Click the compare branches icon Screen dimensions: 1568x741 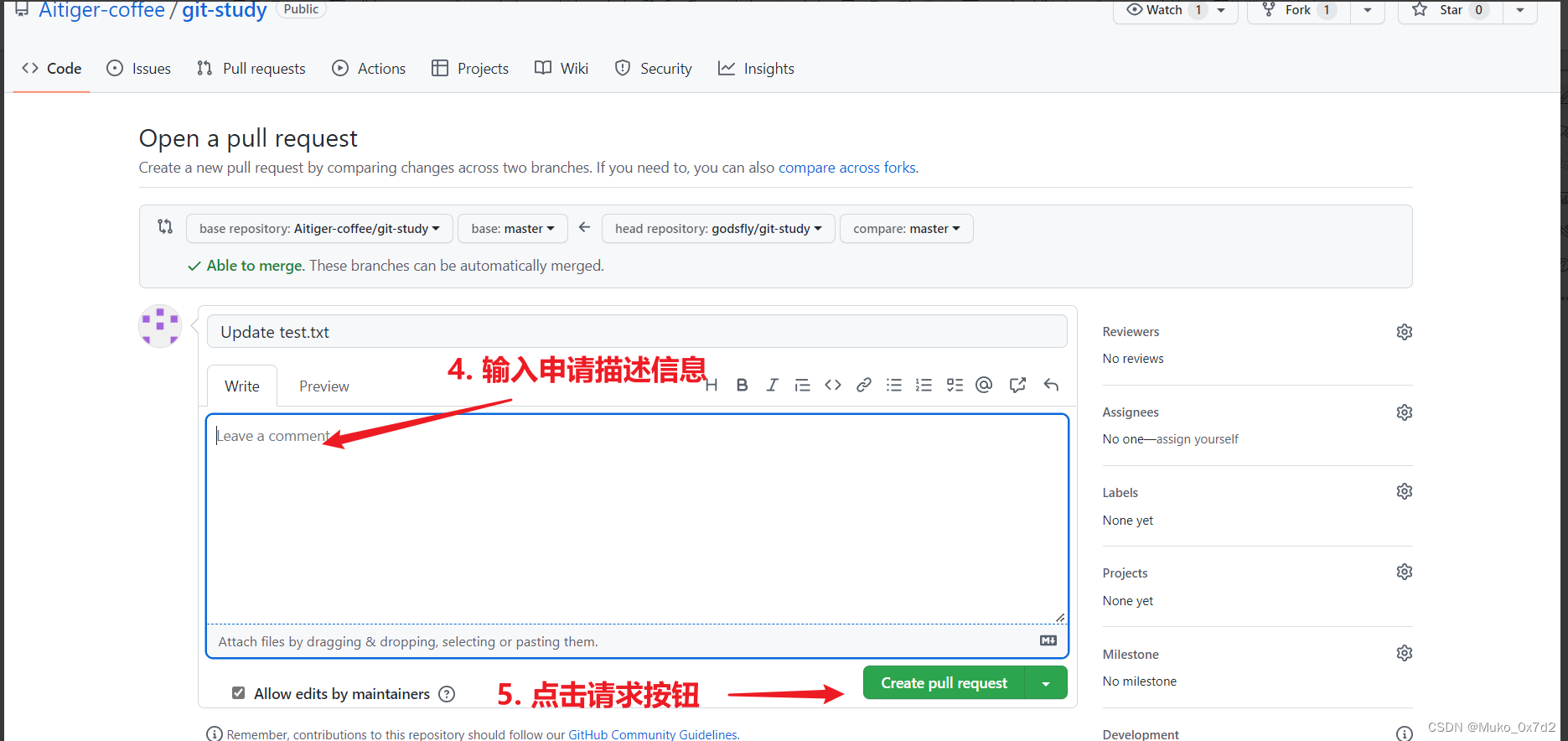tap(165, 226)
